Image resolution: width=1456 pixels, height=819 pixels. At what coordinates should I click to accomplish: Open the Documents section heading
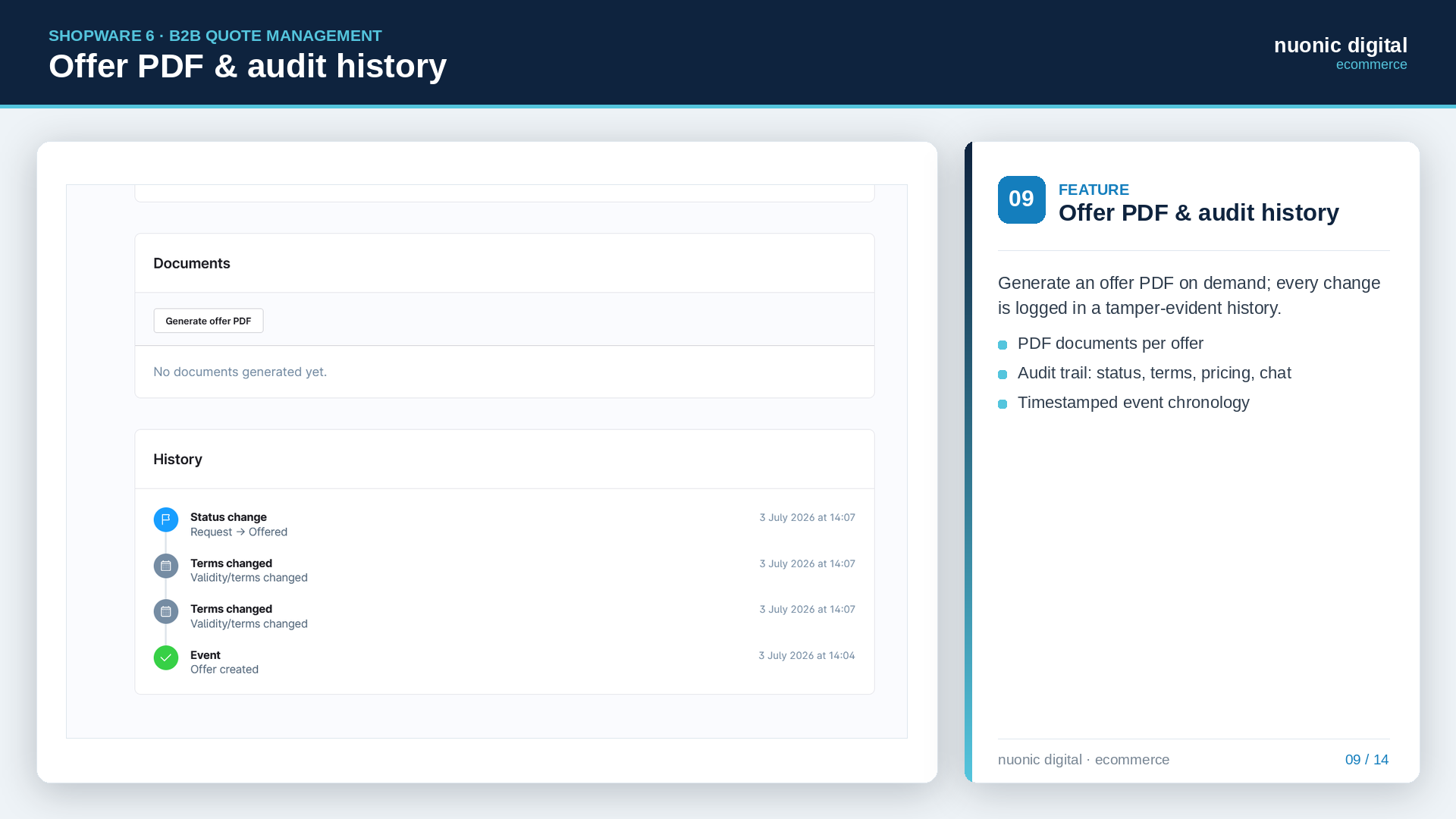click(192, 263)
